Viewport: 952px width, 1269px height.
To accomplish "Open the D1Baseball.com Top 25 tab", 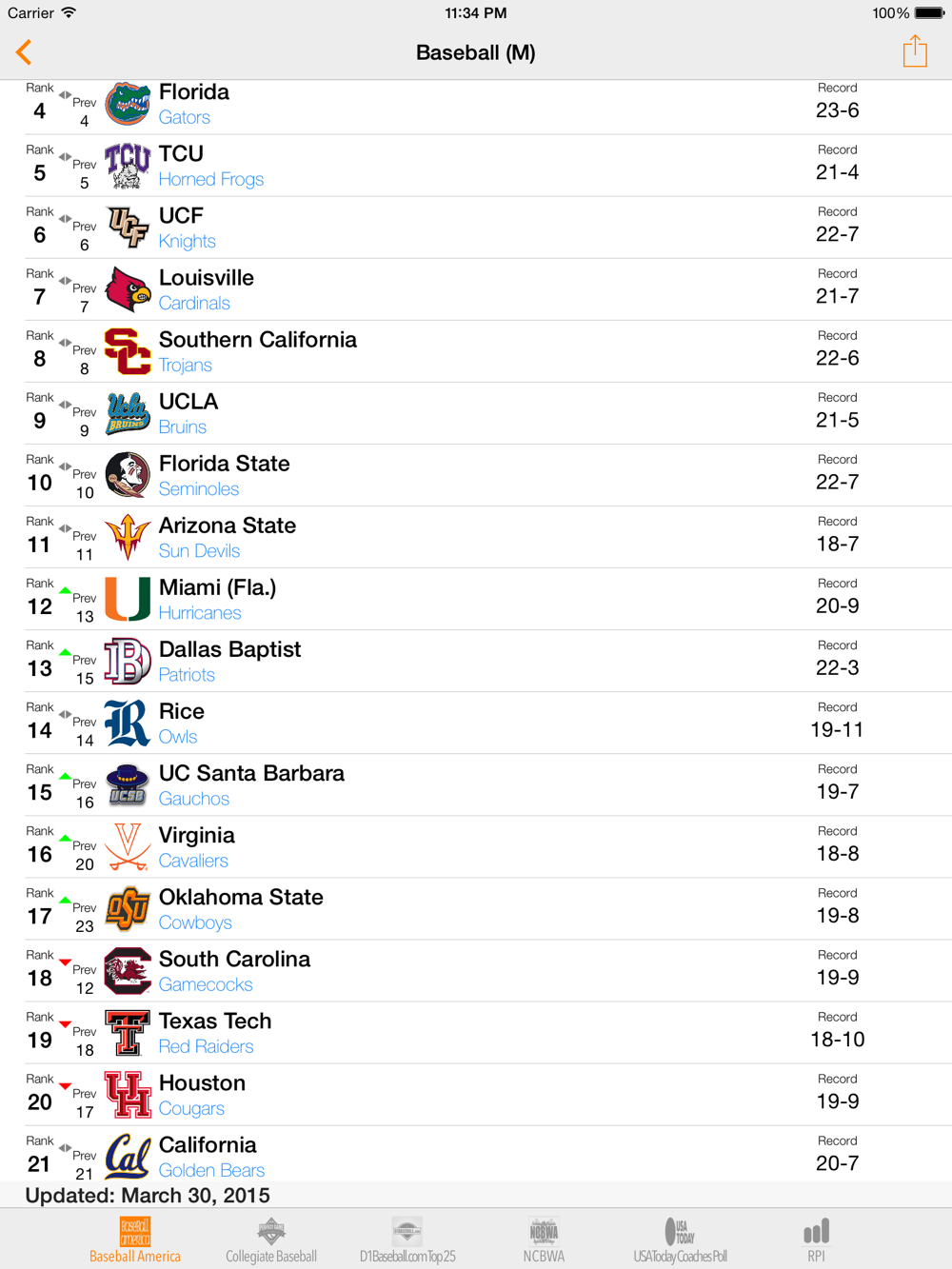I will (407, 1239).
